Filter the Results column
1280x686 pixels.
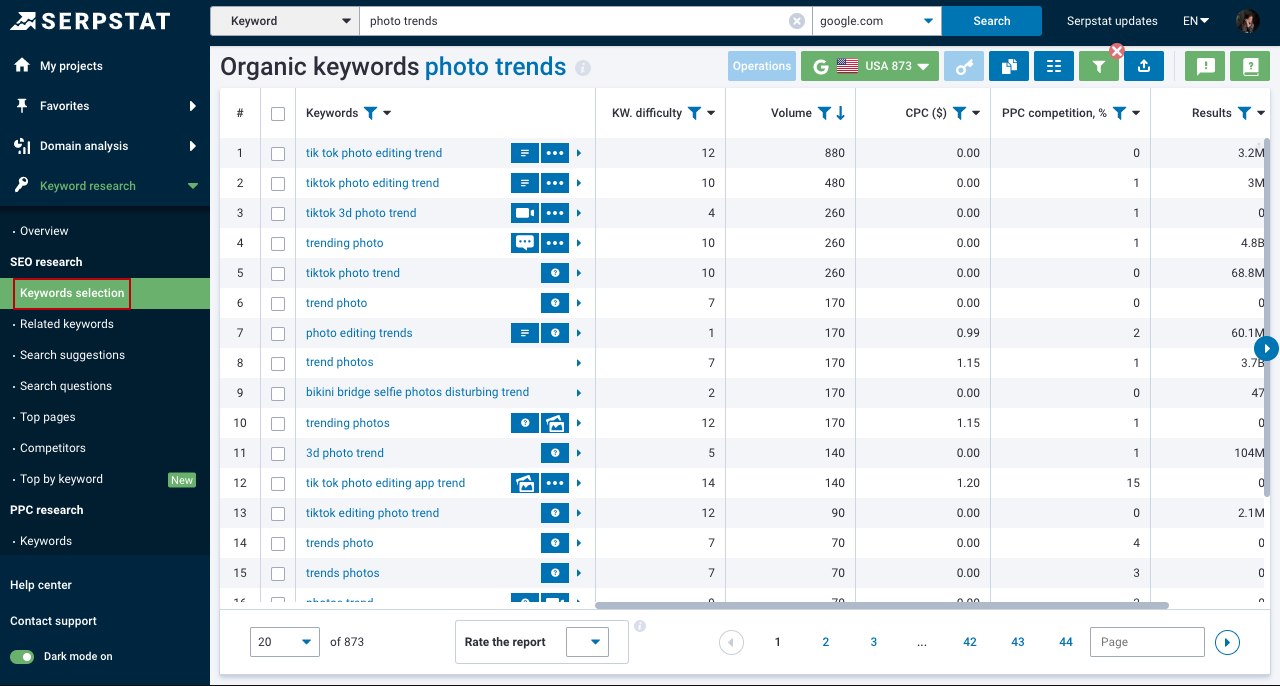coord(1244,113)
